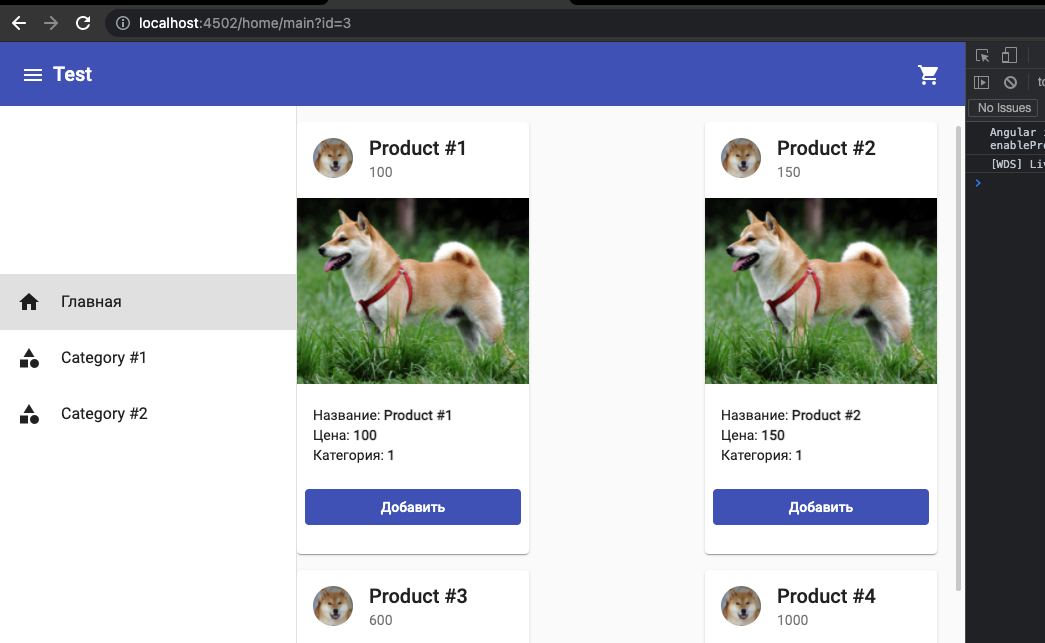Click the home icon beside Главная
The width and height of the screenshot is (1045, 643).
(x=29, y=302)
